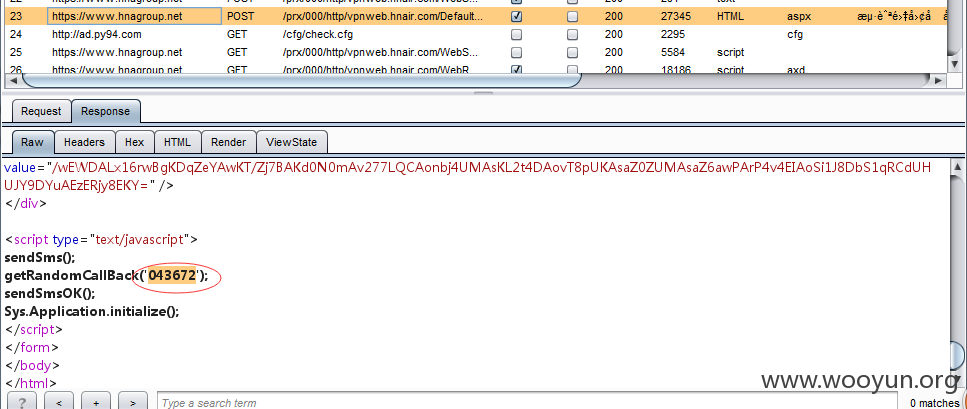Uncheck the ticked checkbox in row 23
This screenshot has width=967, height=409.
[517, 17]
